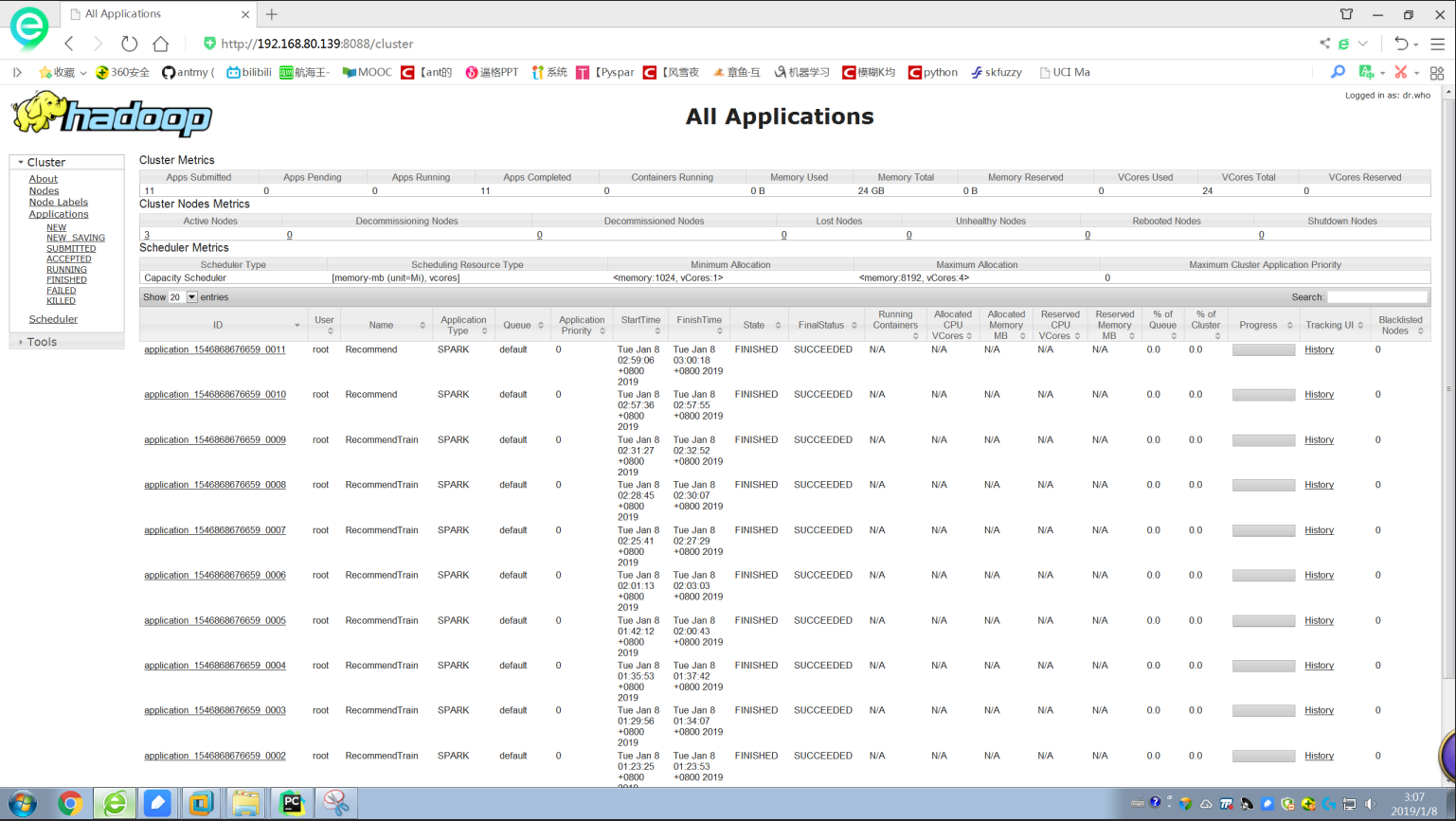Image resolution: width=1456 pixels, height=821 pixels.
Task: Open the About link in Cluster menu
Action: click(x=43, y=179)
